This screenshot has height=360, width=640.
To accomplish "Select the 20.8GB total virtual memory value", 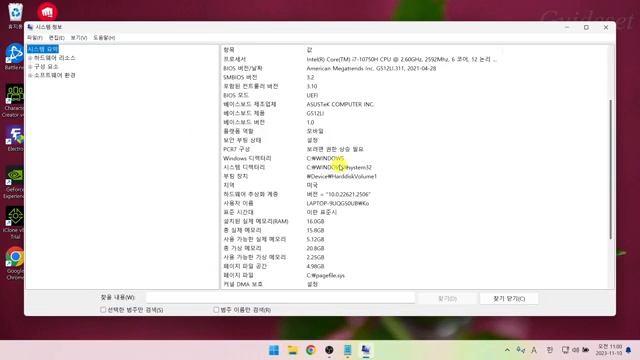I will pyautogui.click(x=315, y=248).
